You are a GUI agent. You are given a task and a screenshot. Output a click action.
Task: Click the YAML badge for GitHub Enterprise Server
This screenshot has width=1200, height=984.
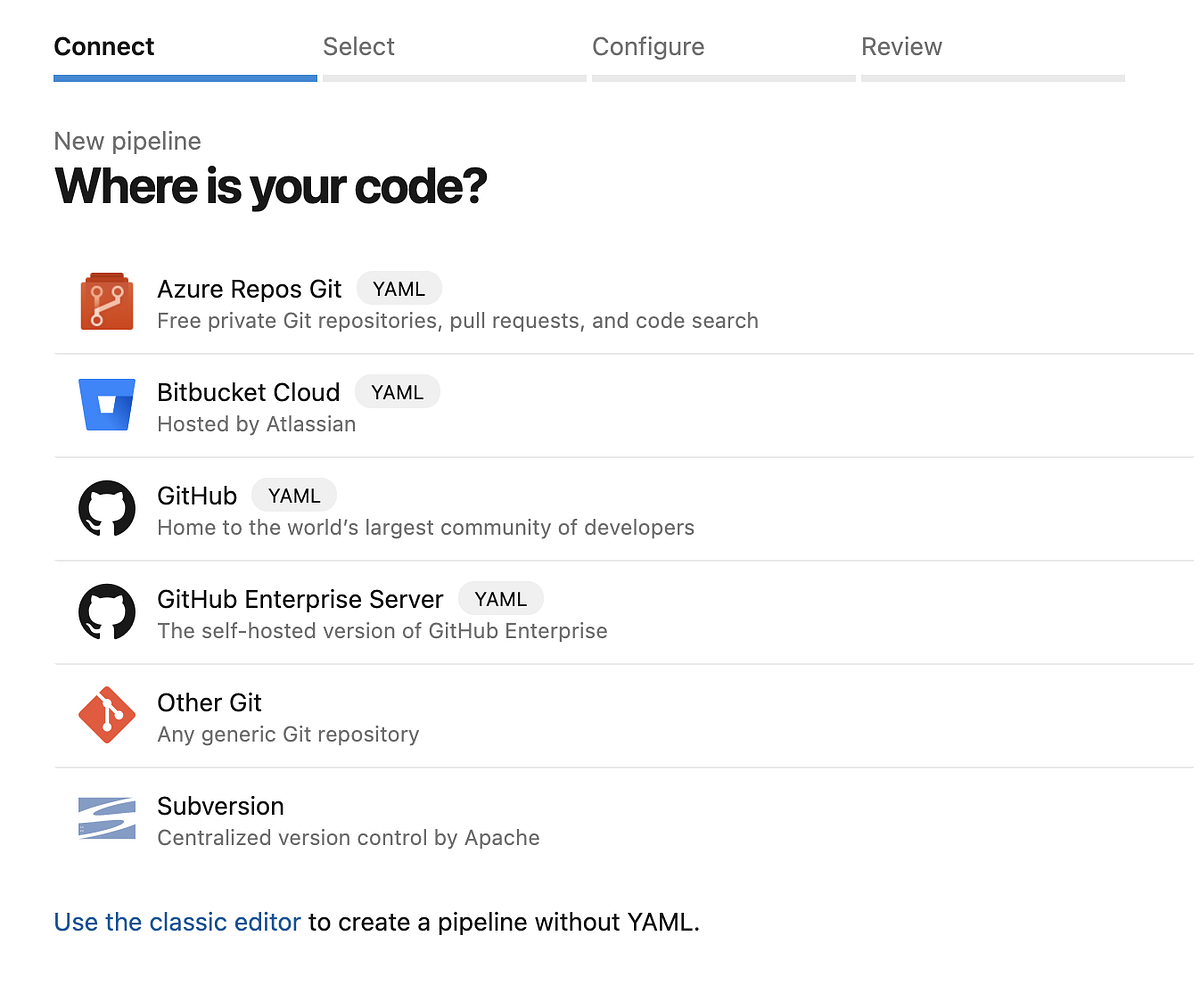(500, 598)
